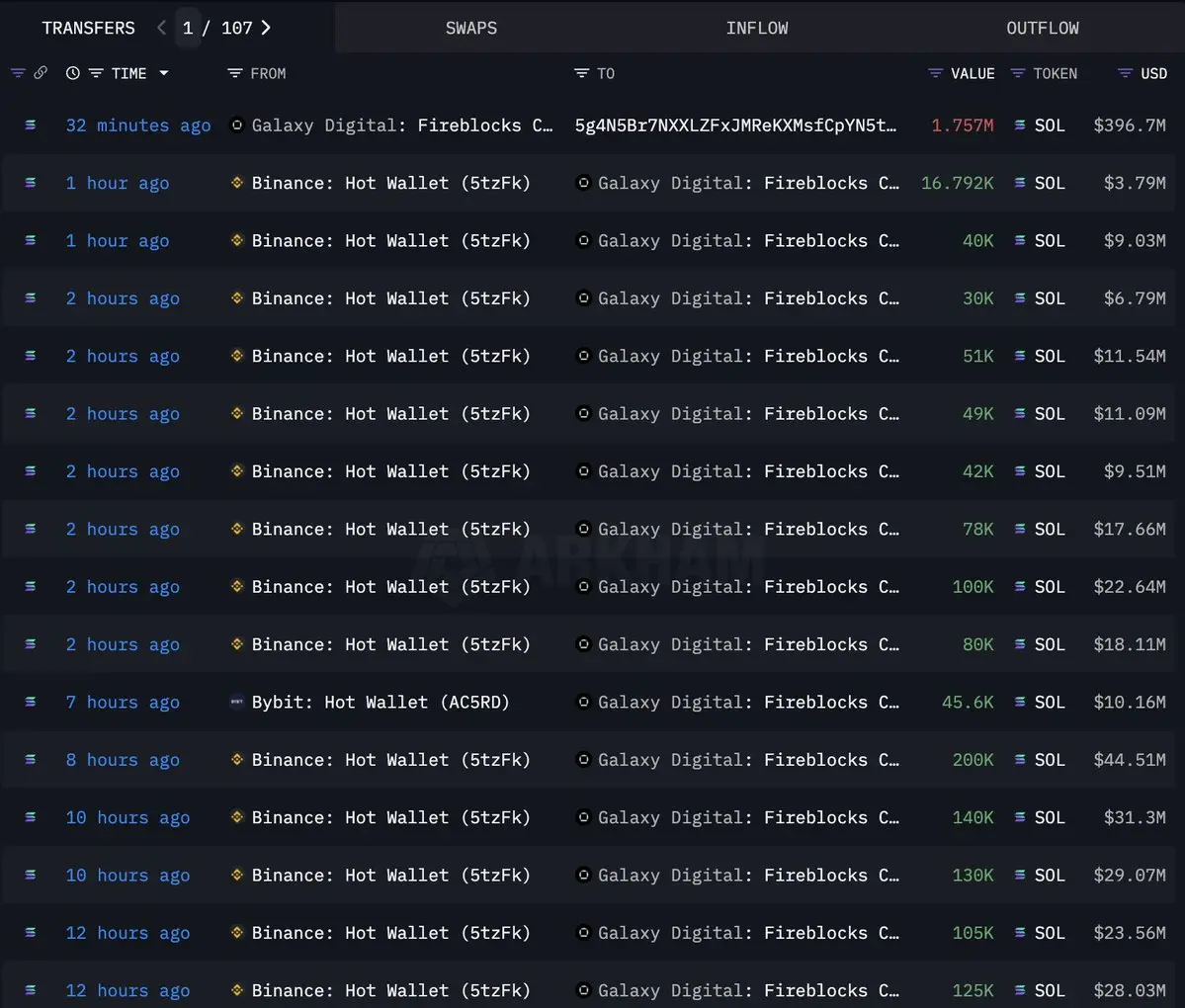1185x1008 pixels.
Task: Select the TRANSFERS tab
Action: 88,28
